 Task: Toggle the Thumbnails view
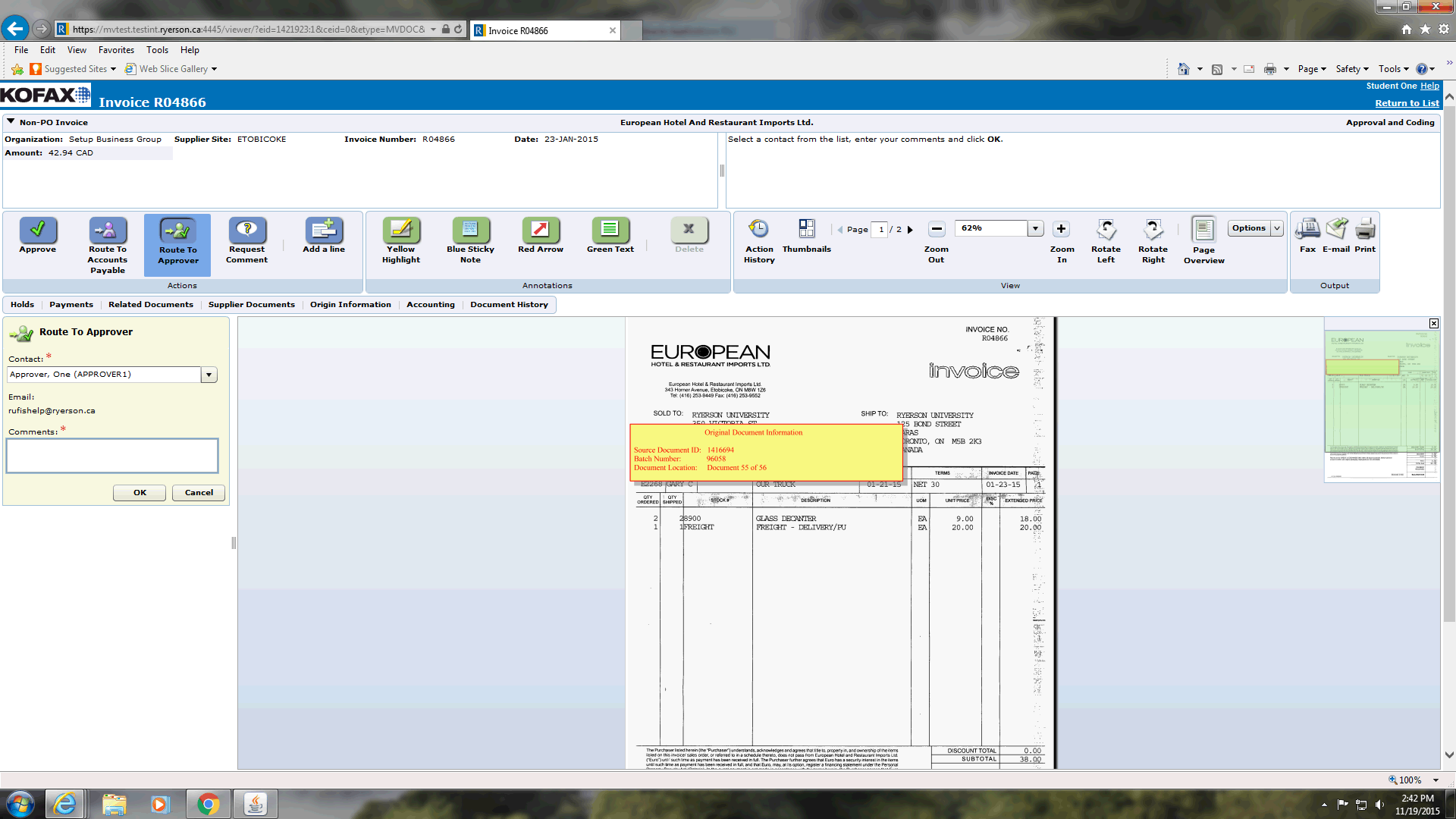806,230
